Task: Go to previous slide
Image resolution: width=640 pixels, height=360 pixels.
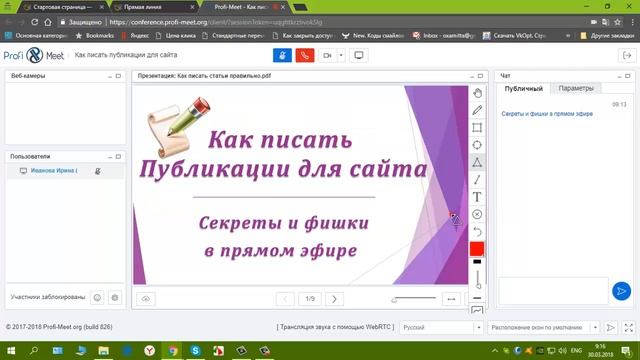Action: 285,299
